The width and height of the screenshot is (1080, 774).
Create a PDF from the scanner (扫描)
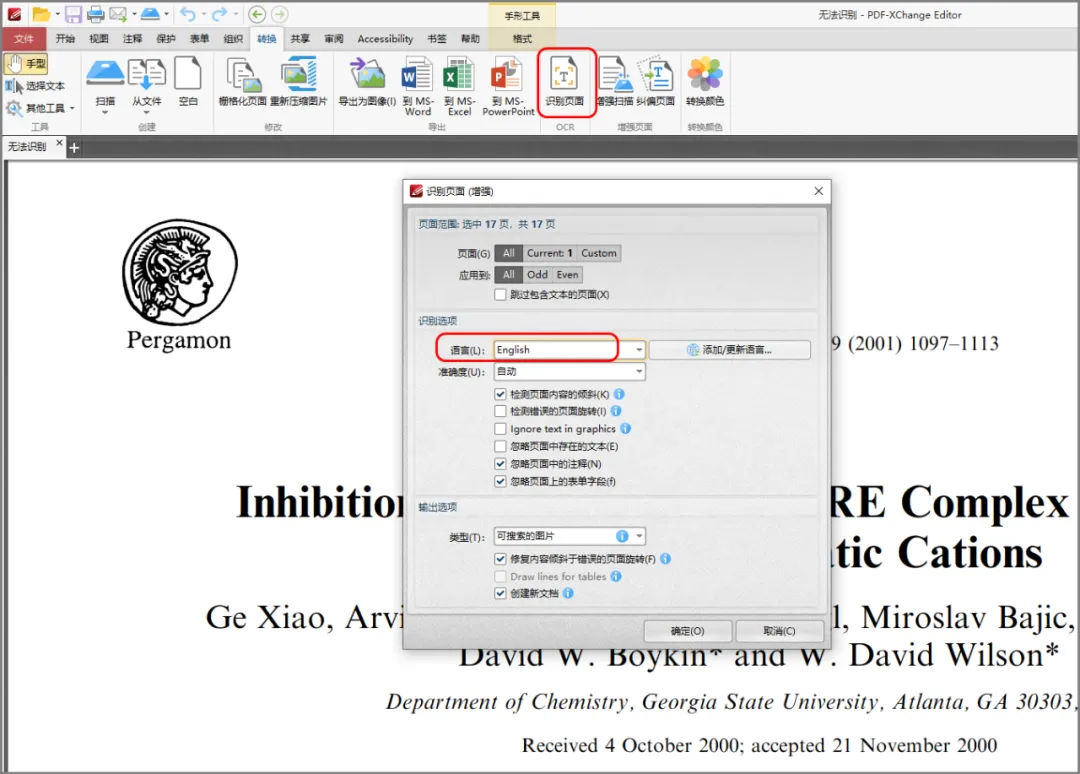pos(105,83)
